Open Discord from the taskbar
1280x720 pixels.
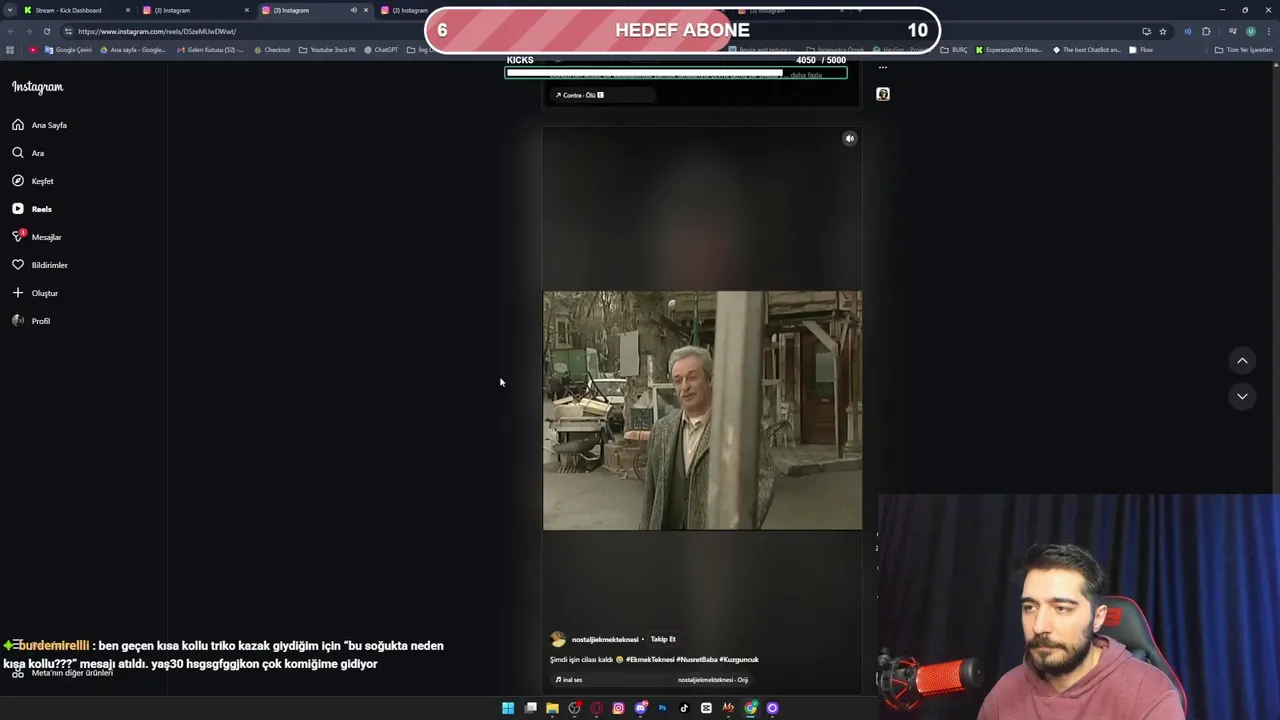640,708
